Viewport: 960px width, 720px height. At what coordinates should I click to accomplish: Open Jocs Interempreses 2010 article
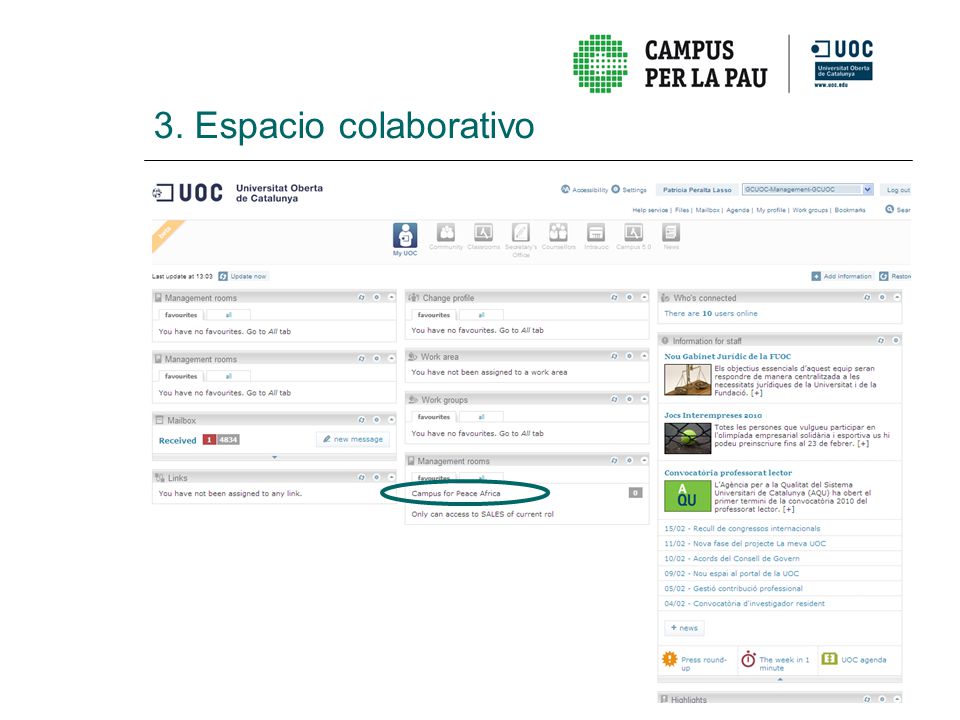coord(713,415)
